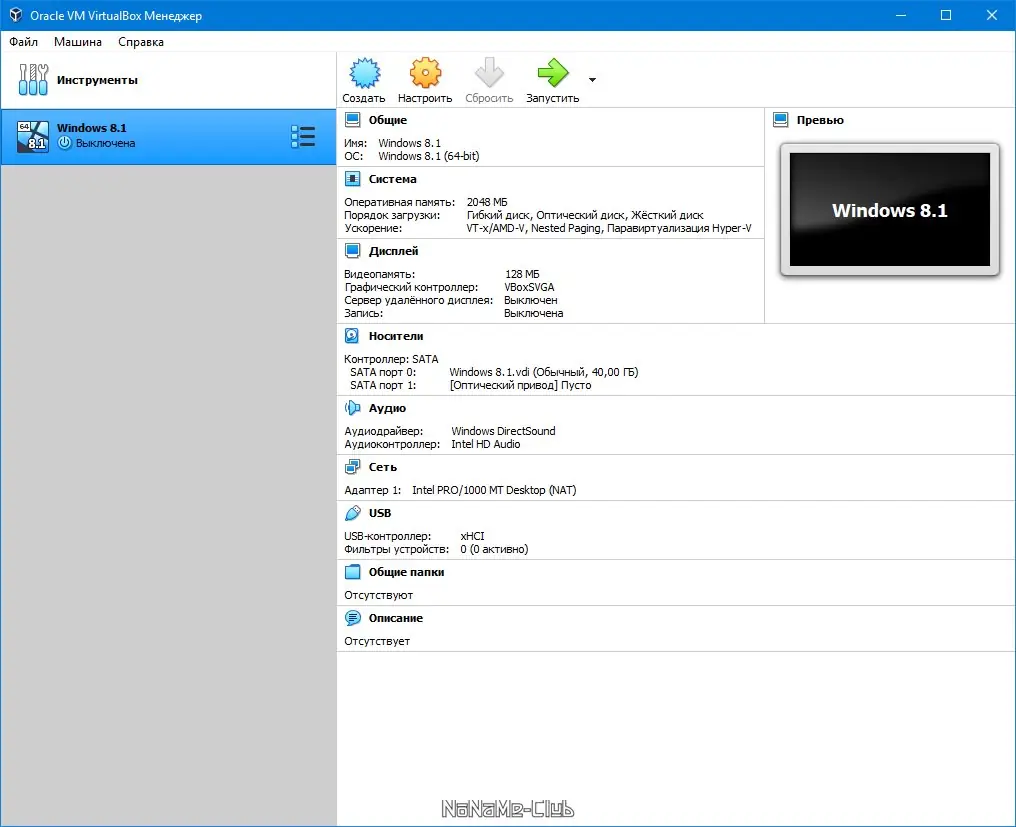Click Запись value Выключена
Image resolution: width=1016 pixels, height=827 pixels.
pyautogui.click(x=534, y=312)
